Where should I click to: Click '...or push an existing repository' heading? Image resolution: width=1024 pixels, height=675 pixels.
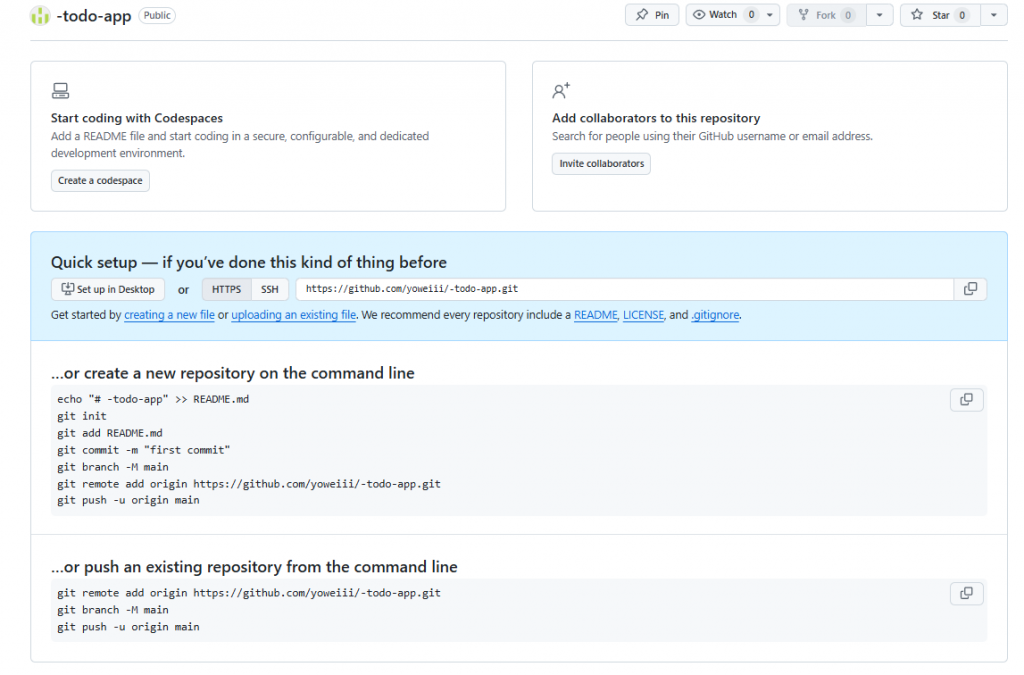(254, 567)
